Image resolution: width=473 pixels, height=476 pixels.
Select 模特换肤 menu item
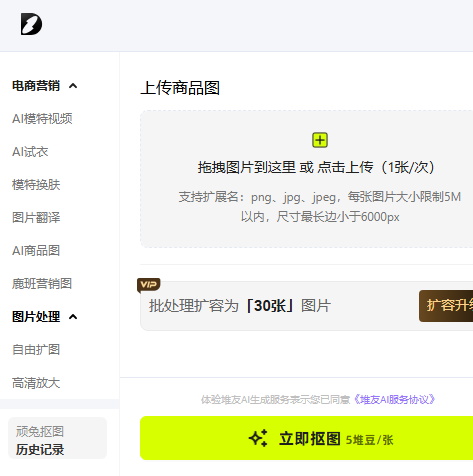coord(36,185)
